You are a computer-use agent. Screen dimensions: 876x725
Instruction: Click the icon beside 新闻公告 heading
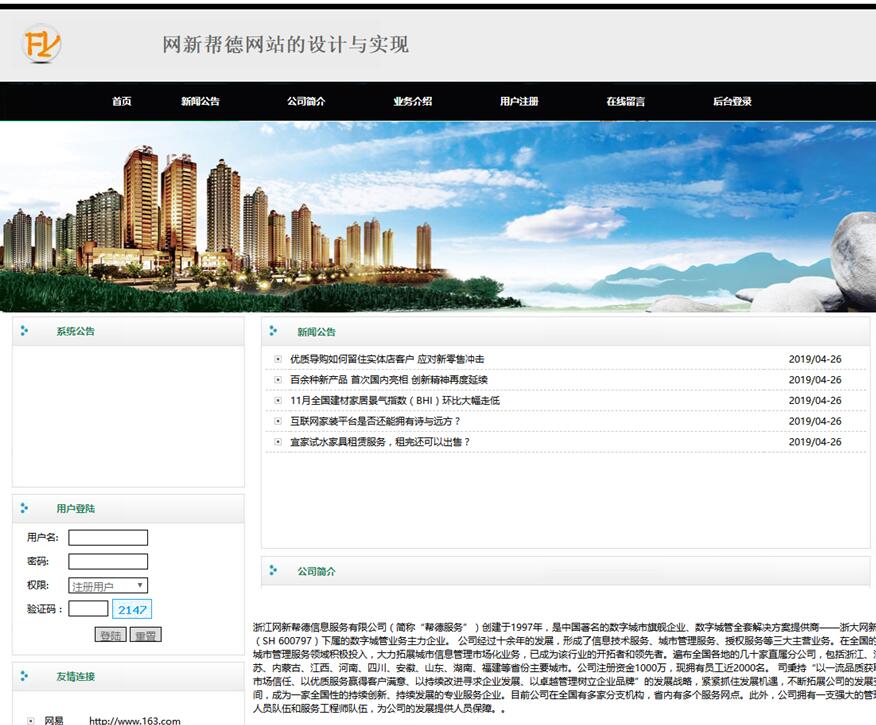(x=273, y=331)
